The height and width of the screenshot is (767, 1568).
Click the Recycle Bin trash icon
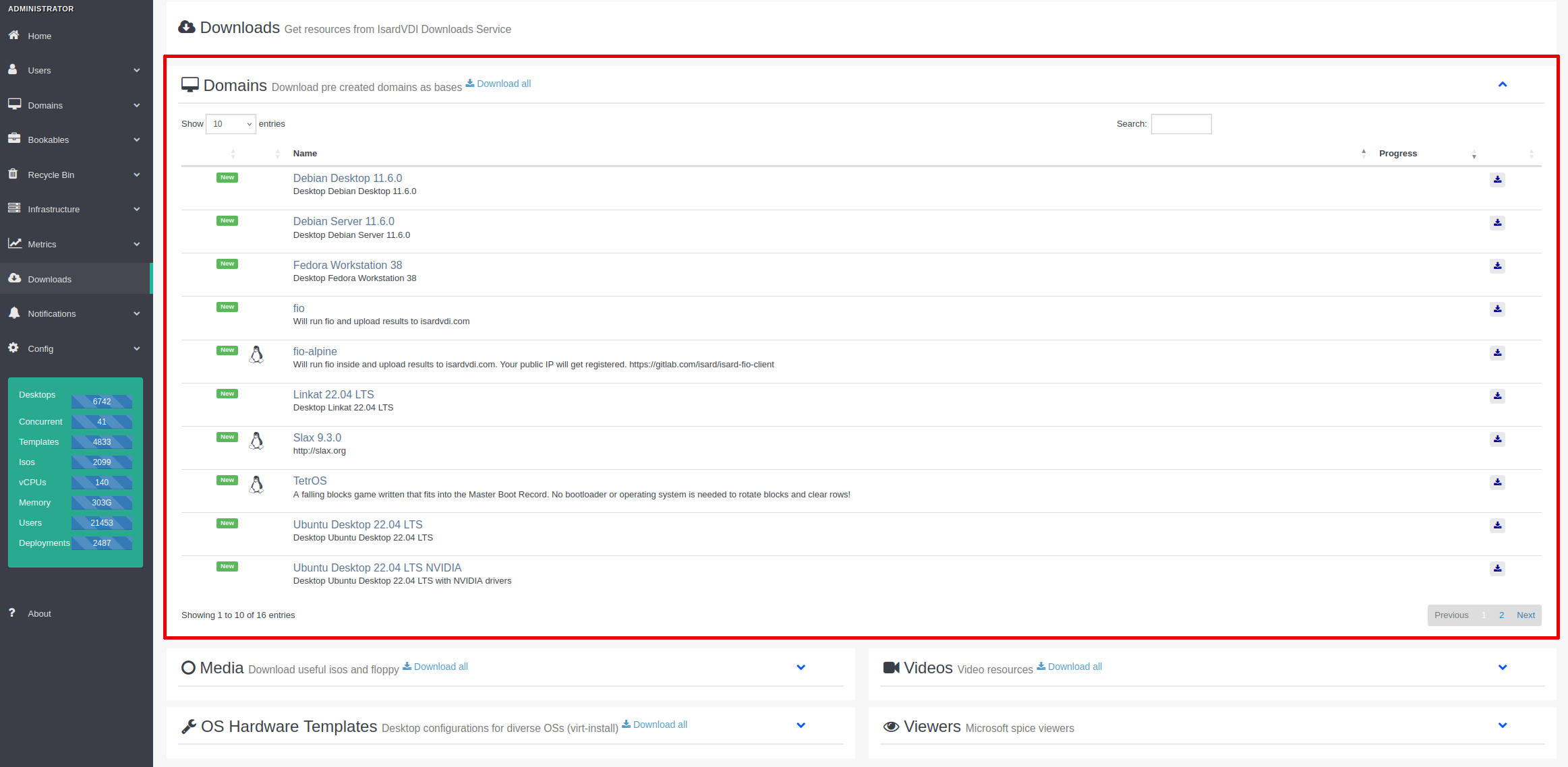coord(13,174)
